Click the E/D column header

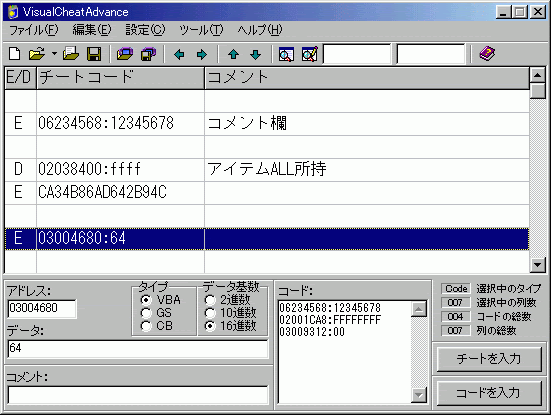coord(20,78)
